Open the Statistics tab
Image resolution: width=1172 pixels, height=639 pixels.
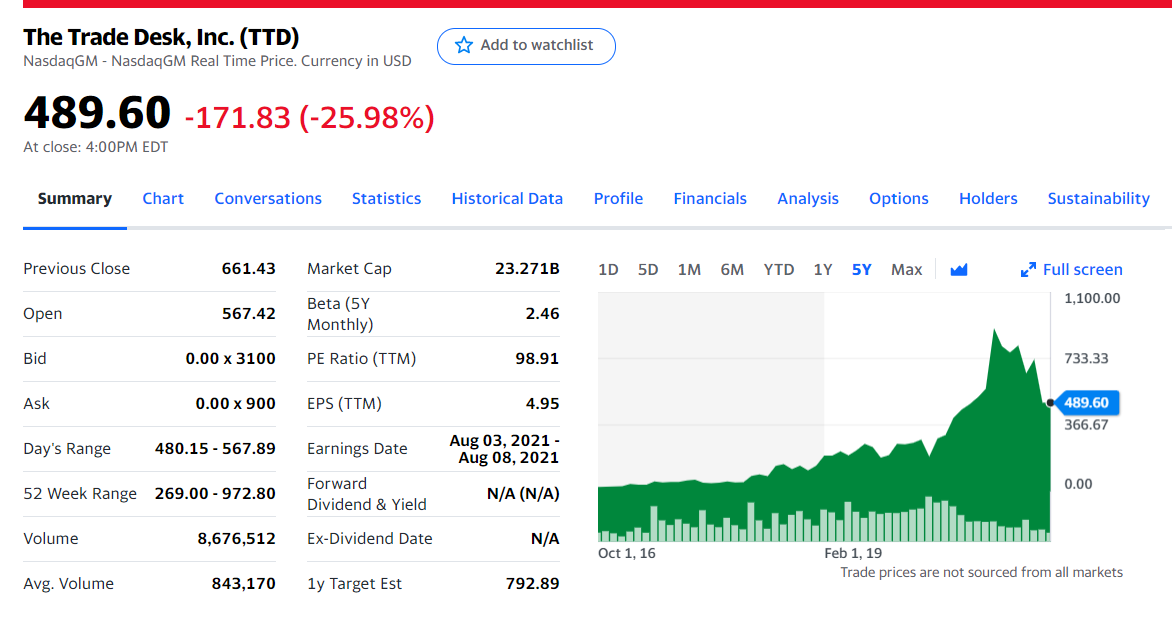coord(386,199)
